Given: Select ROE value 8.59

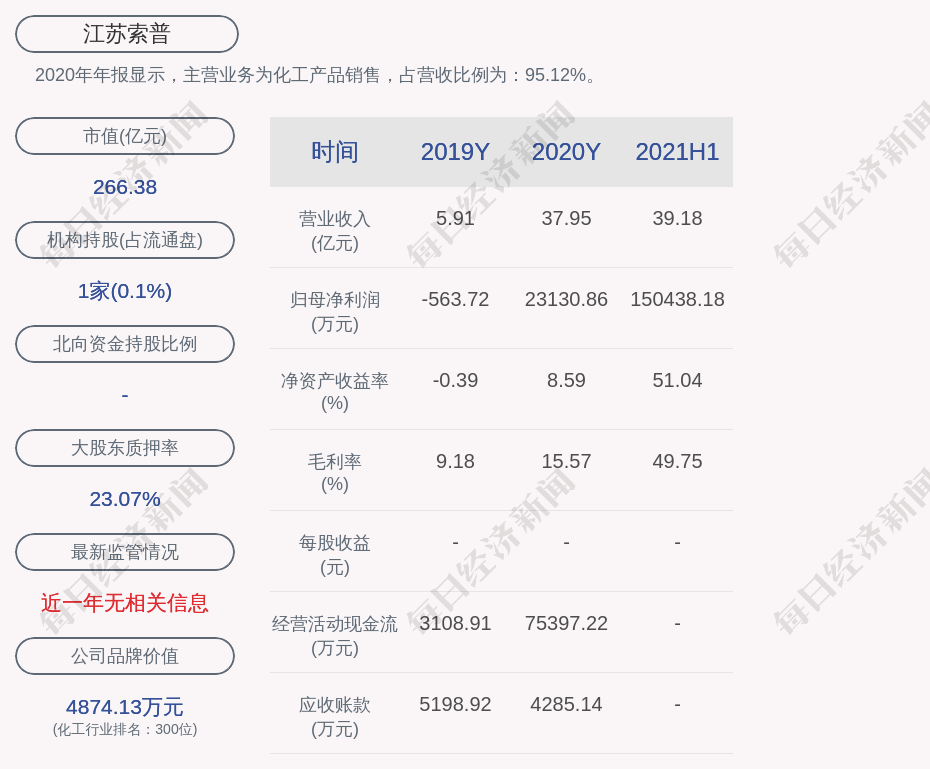Looking at the screenshot, I should pyautogui.click(x=566, y=380).
